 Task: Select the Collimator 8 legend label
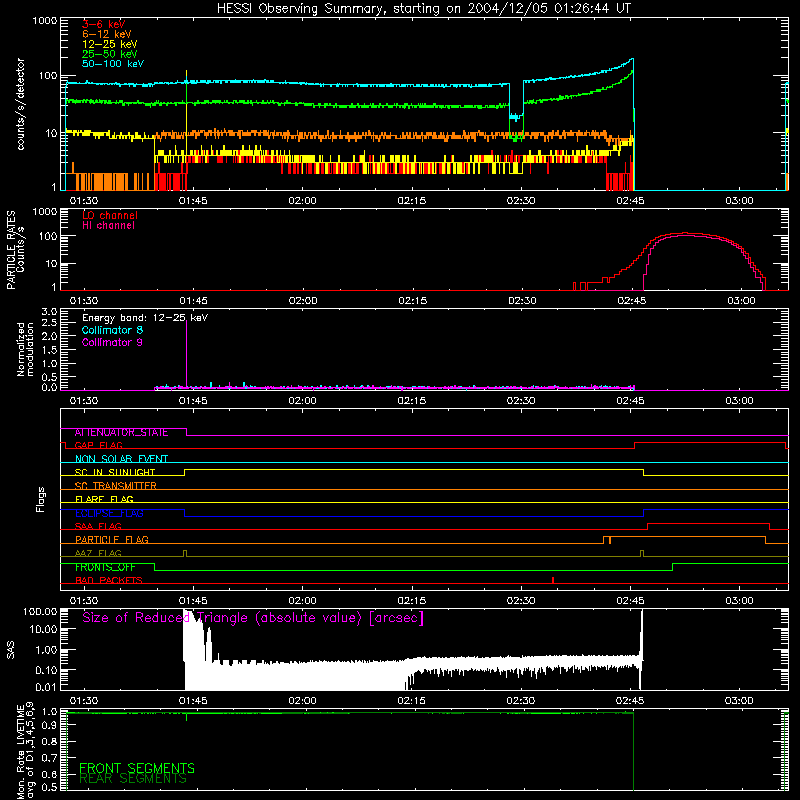point(112,330)
